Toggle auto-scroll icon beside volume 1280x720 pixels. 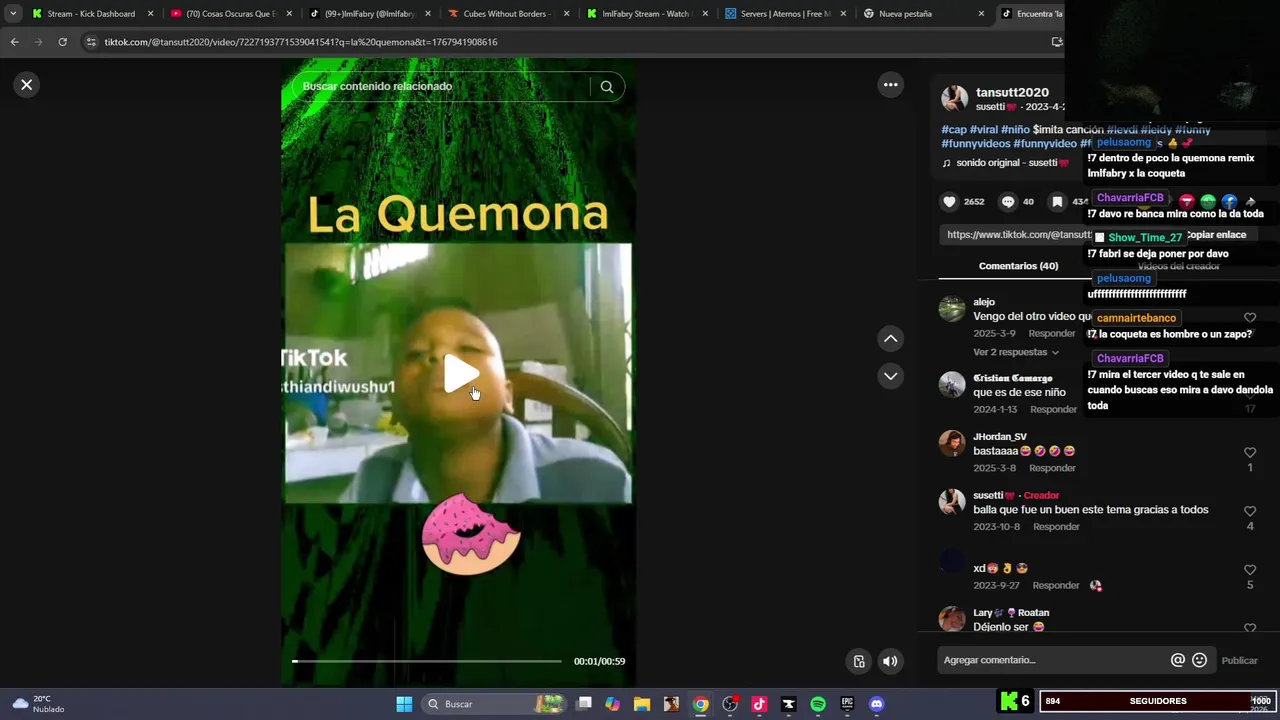coord(858,661)
